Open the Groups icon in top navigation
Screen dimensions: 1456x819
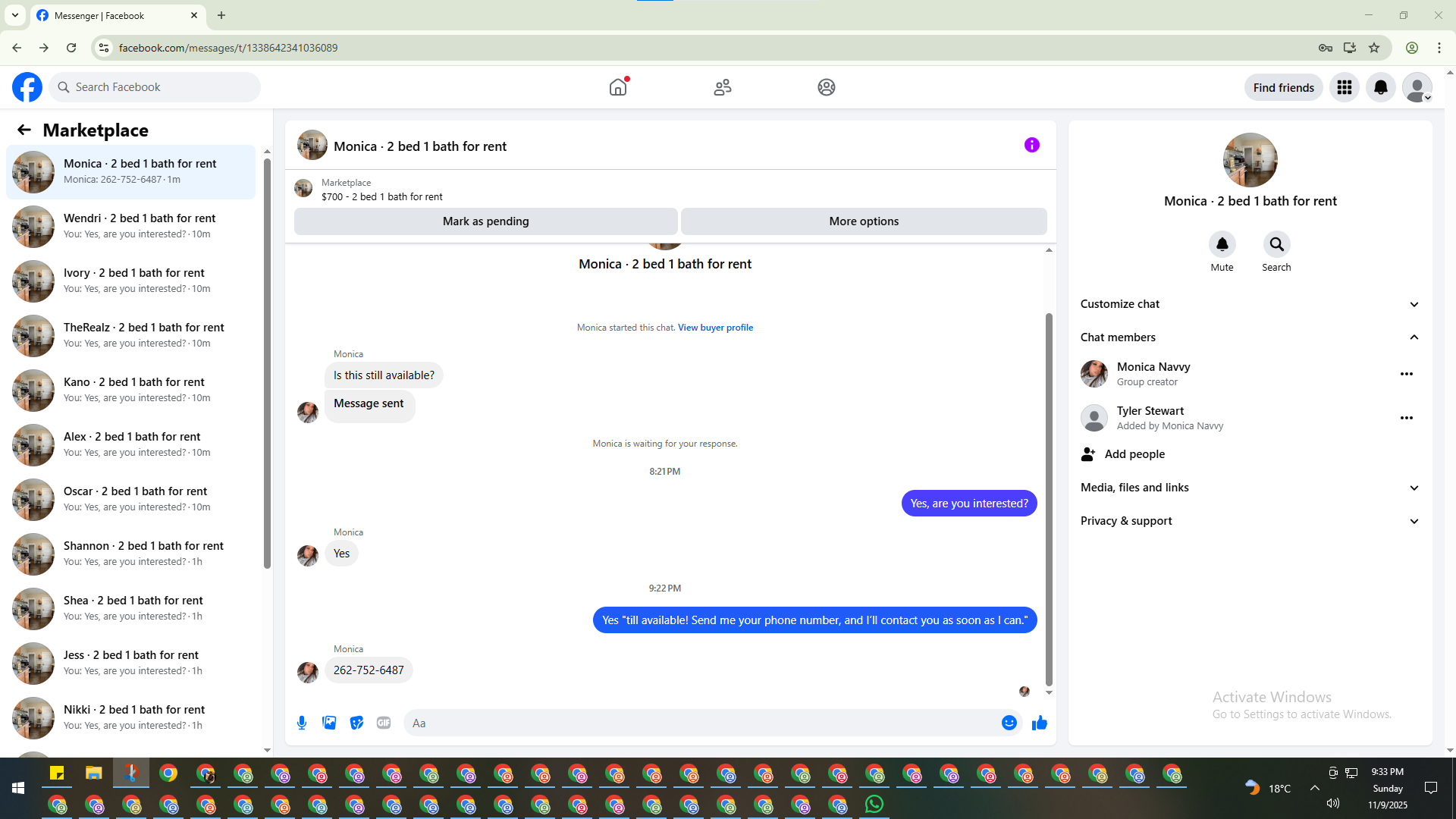pos(827,87)
